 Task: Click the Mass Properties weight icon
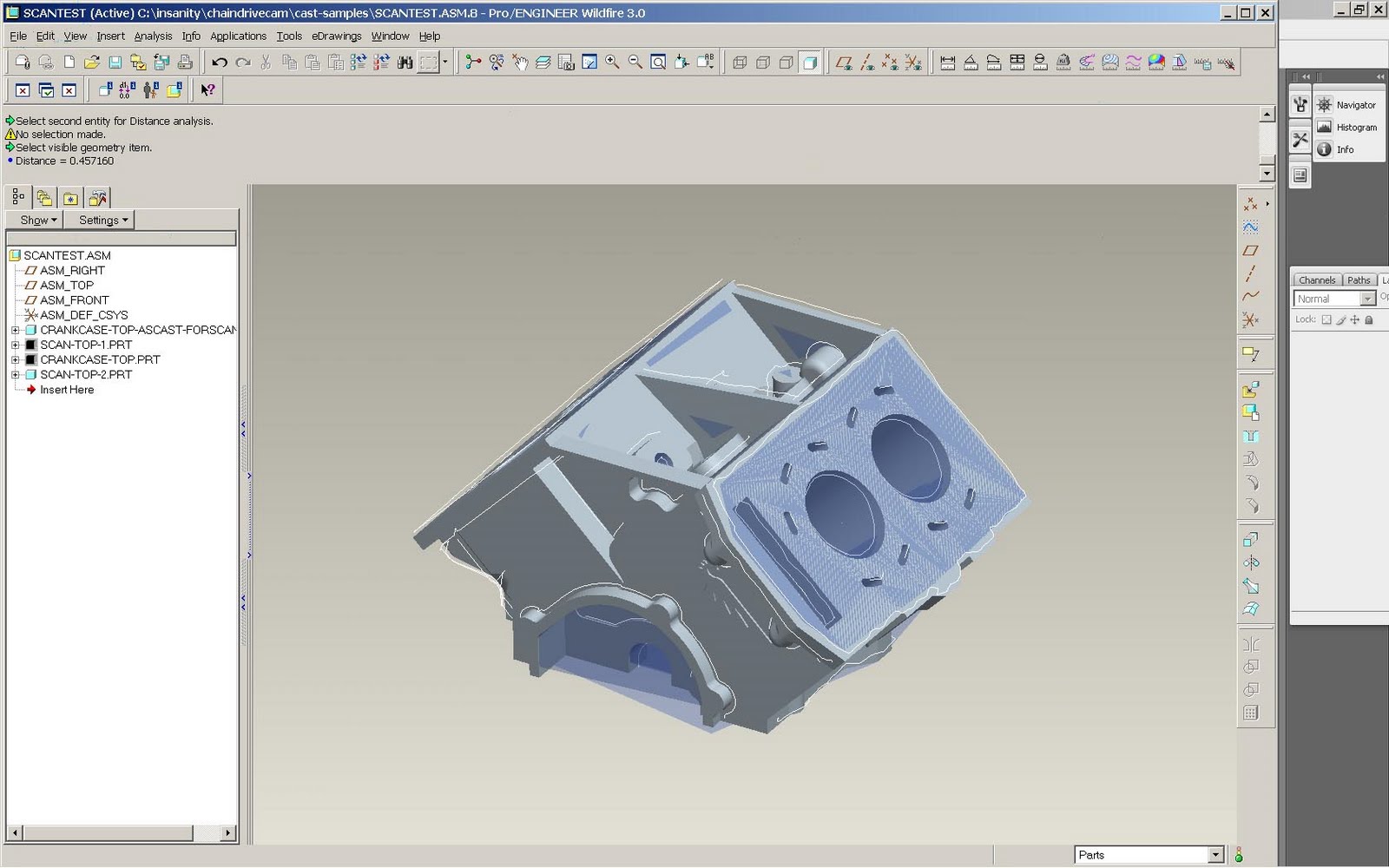point(1063,62)
